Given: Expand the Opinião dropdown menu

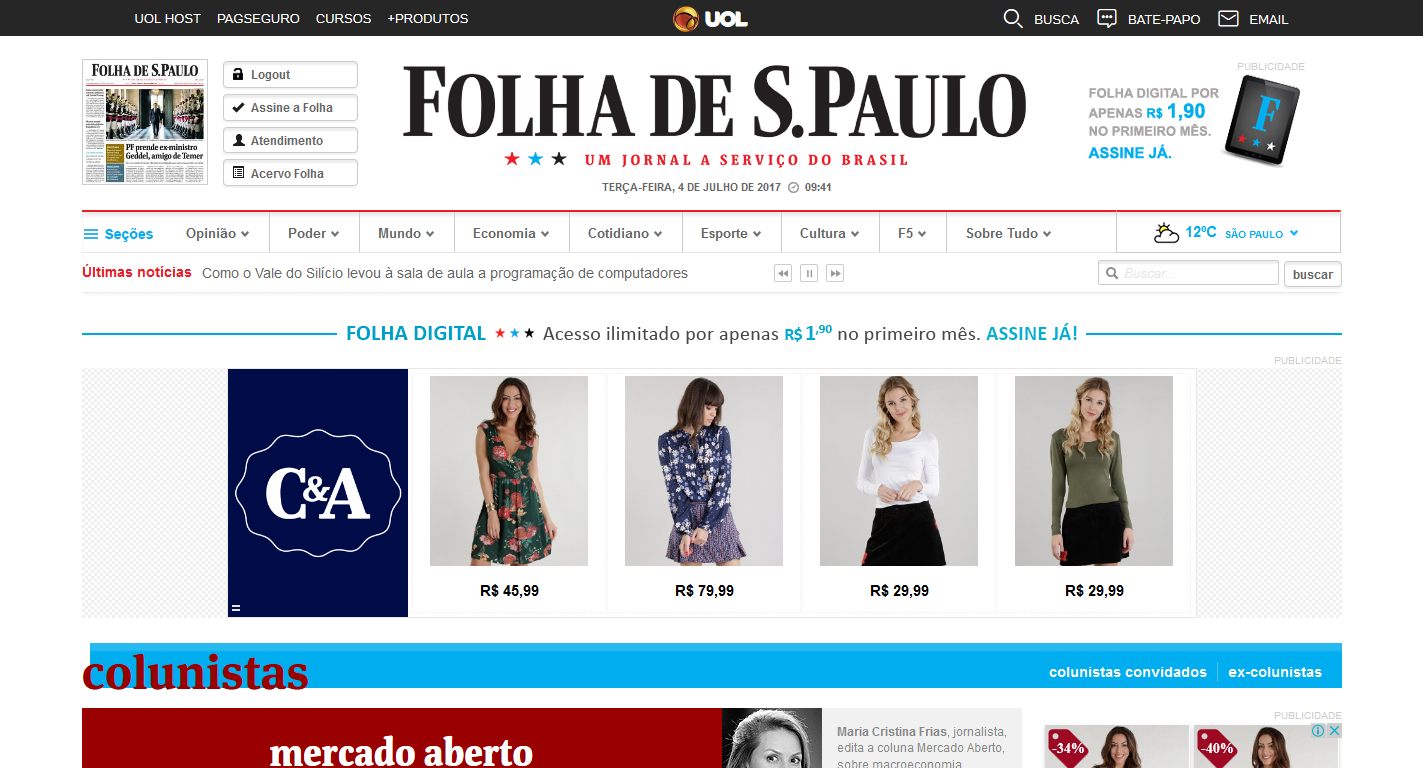Looking at the screenshot, I should [217, 233].
